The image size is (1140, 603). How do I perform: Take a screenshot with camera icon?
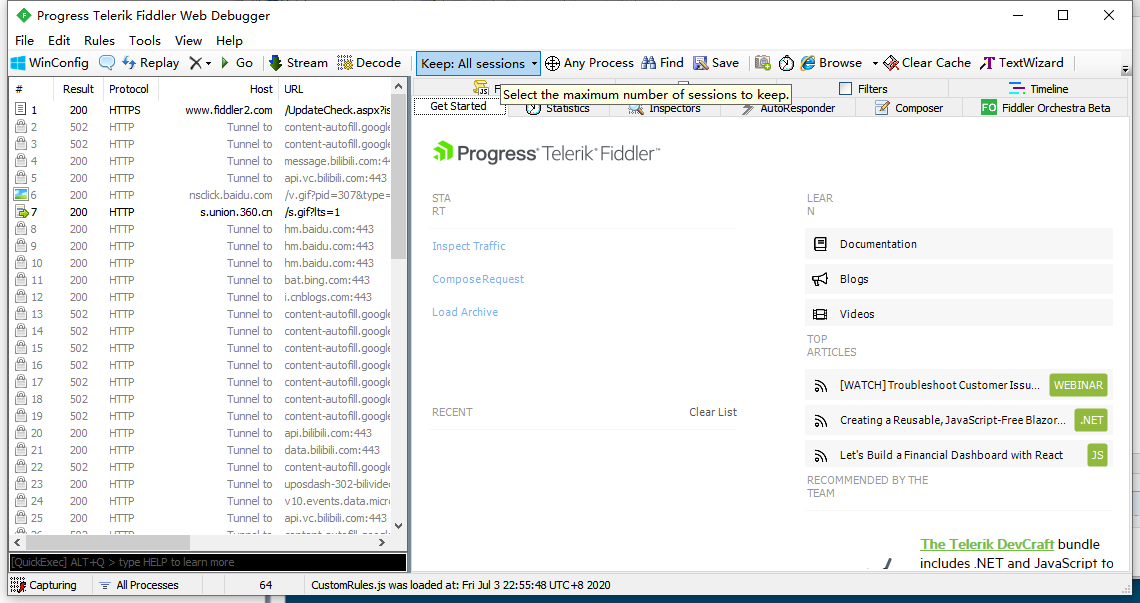tap(763, 63)
